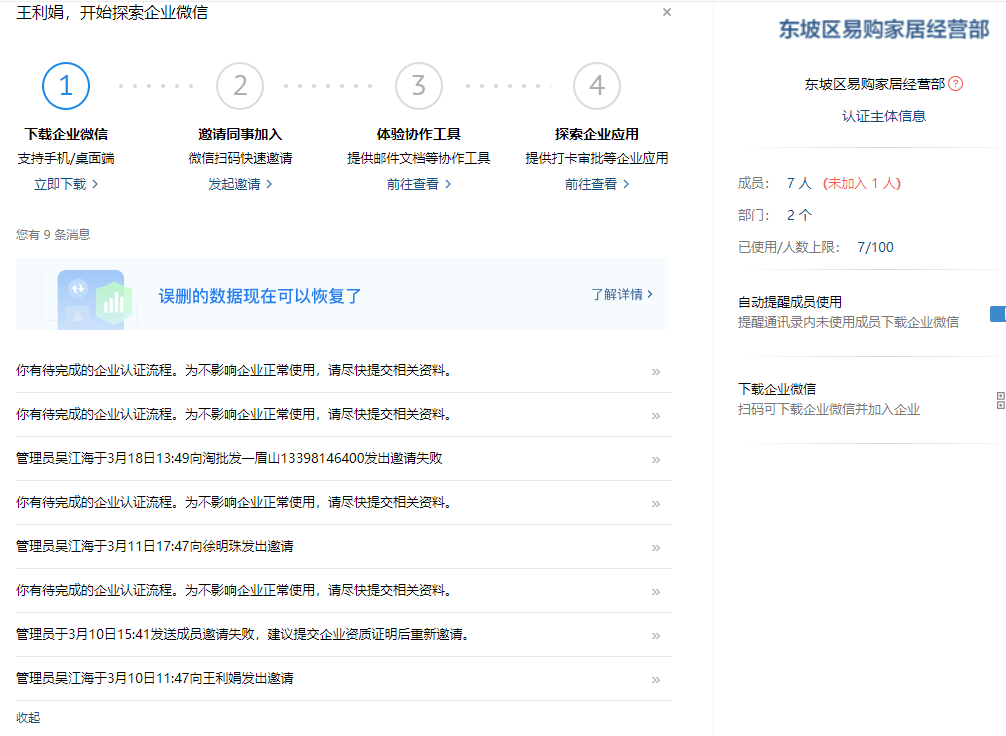
Task: Click the step 2 circle icon
Action: pos(240,86)
